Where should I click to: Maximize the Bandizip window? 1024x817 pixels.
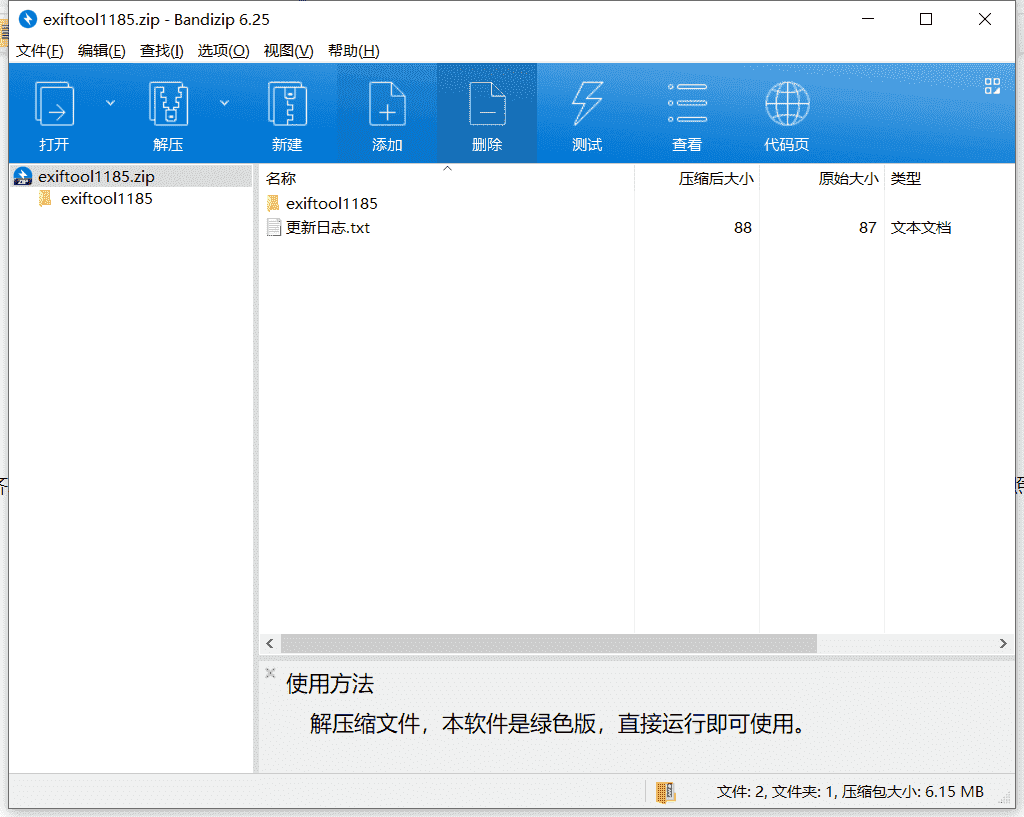[x=926, y=20]
